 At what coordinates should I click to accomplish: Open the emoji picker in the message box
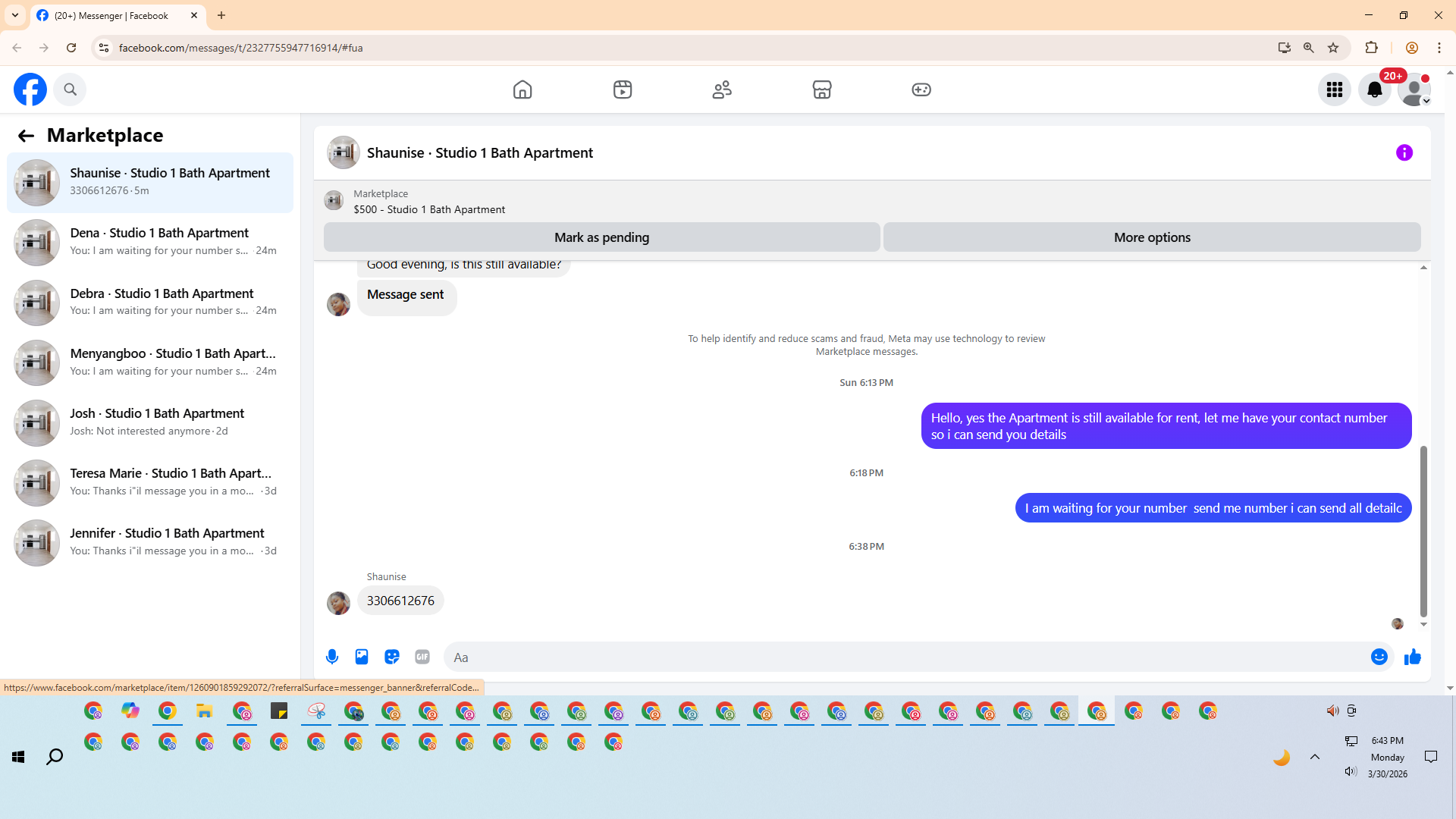pos(1379,657)
